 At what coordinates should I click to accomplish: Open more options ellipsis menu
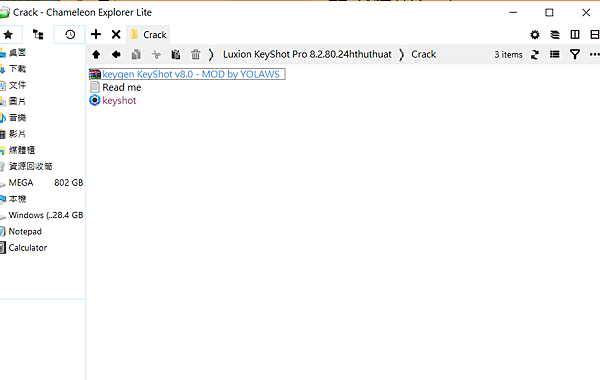click(595, 55)
